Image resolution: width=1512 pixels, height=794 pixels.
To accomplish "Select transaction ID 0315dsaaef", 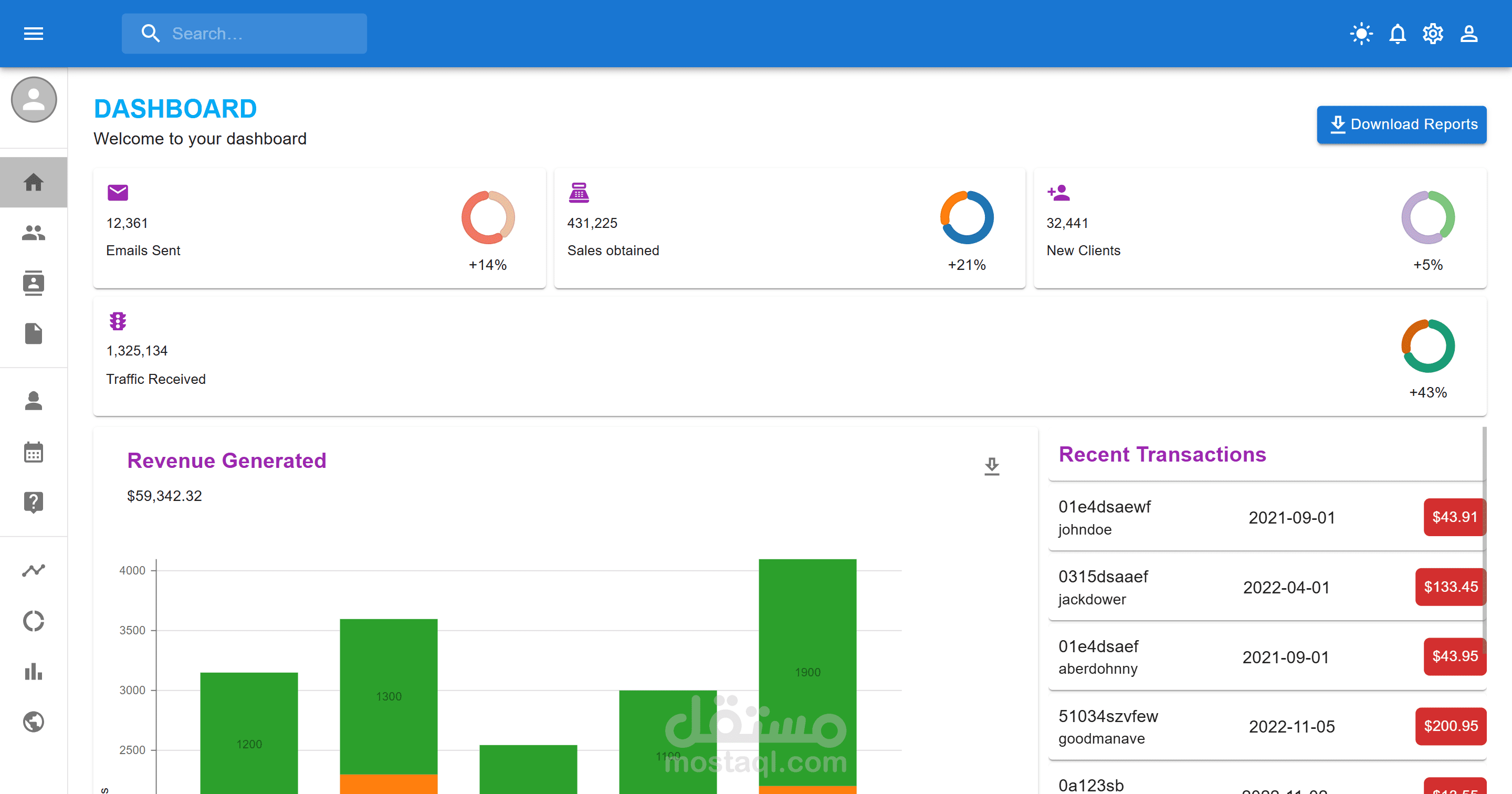I will click(1103, 577).
